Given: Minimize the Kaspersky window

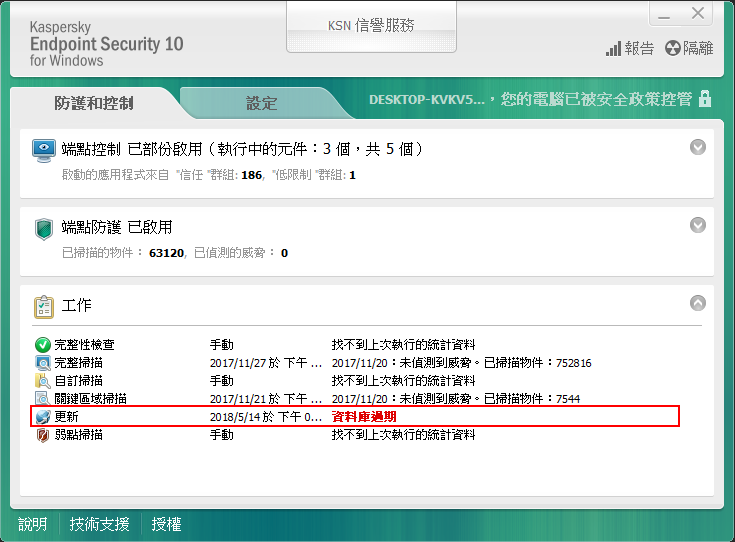Looking at the screenshot, I should (663, 15).
